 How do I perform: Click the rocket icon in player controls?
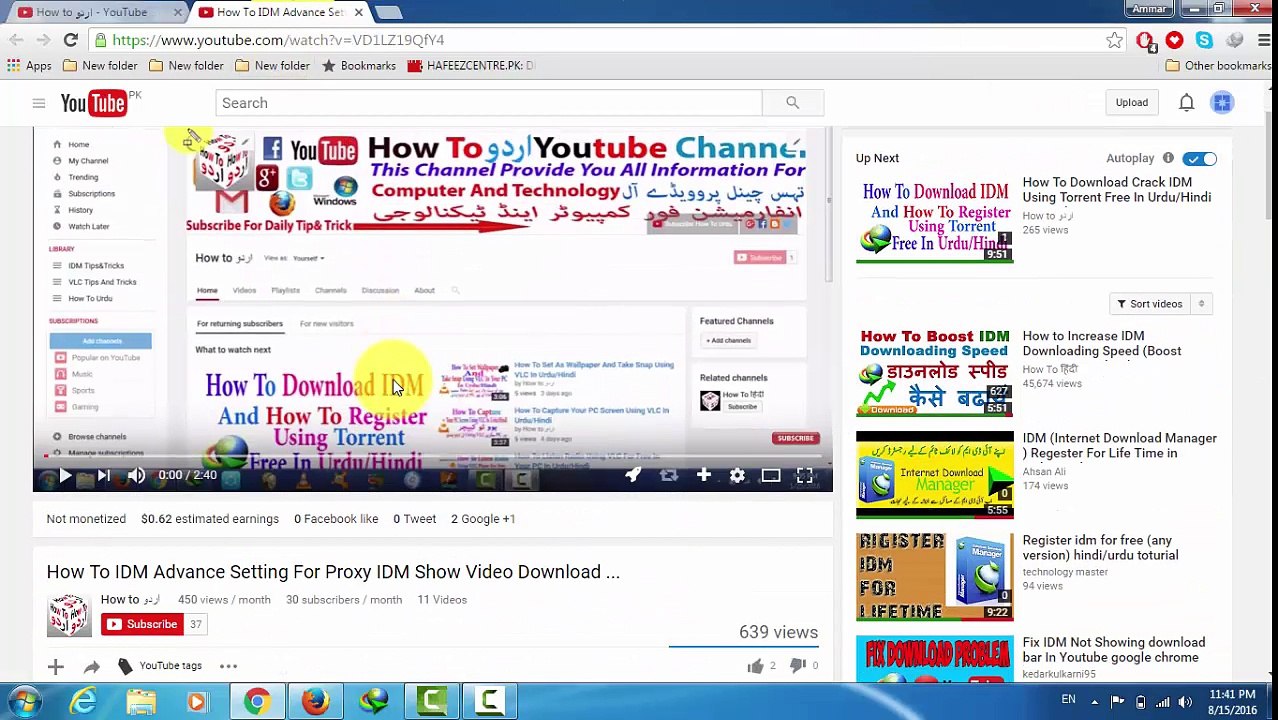[x=632, y=476]
